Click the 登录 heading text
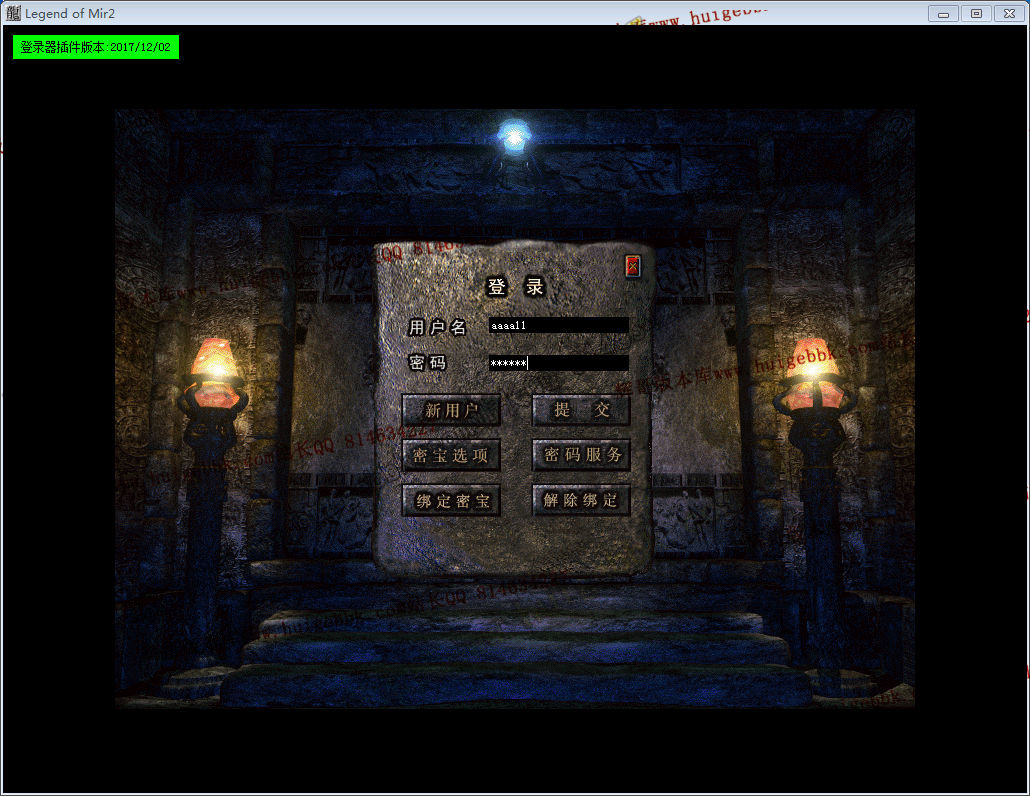This screenshot has height=796, width=1030. pyautogui.click(x=516, y=287)
